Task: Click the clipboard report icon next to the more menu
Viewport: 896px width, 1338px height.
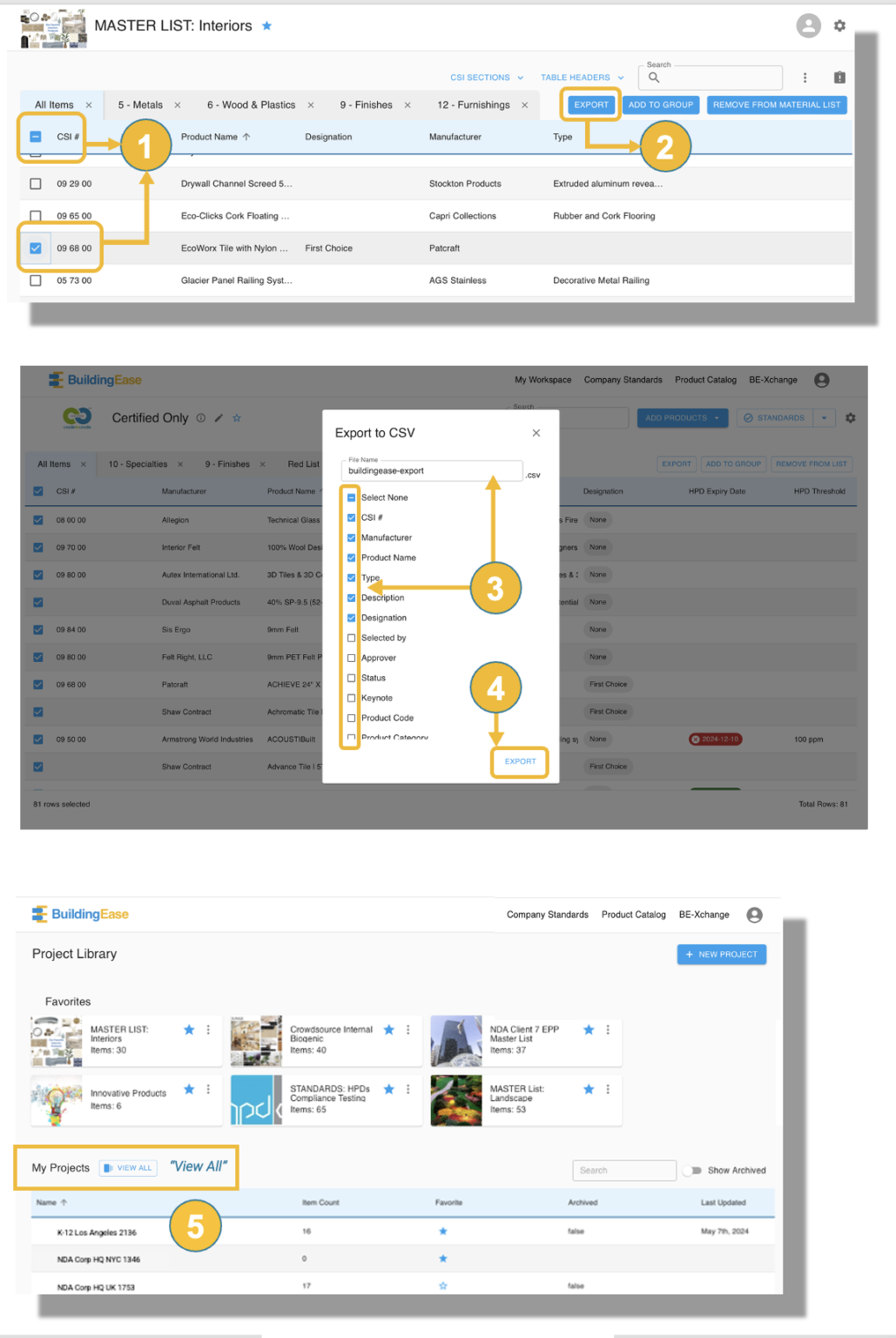Action: tap(839, 78)
